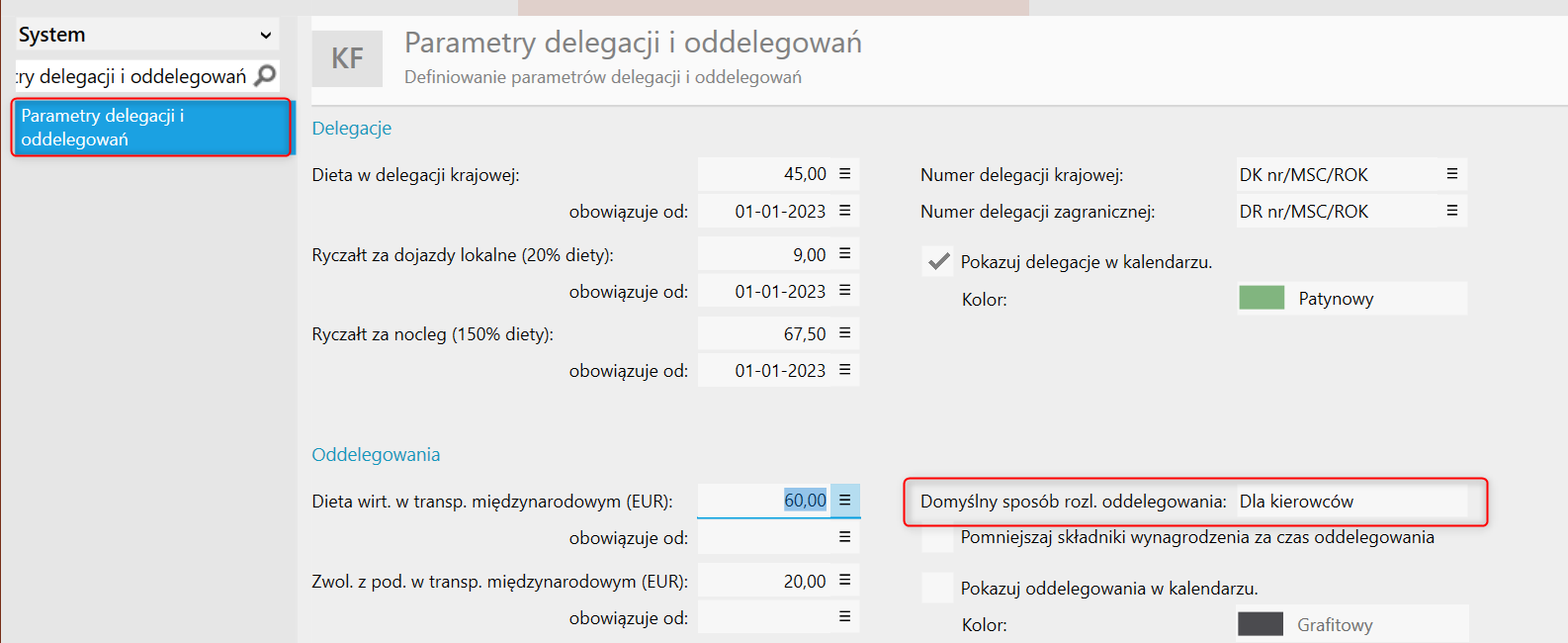Click the Delegacje section header

coord(352,129)
